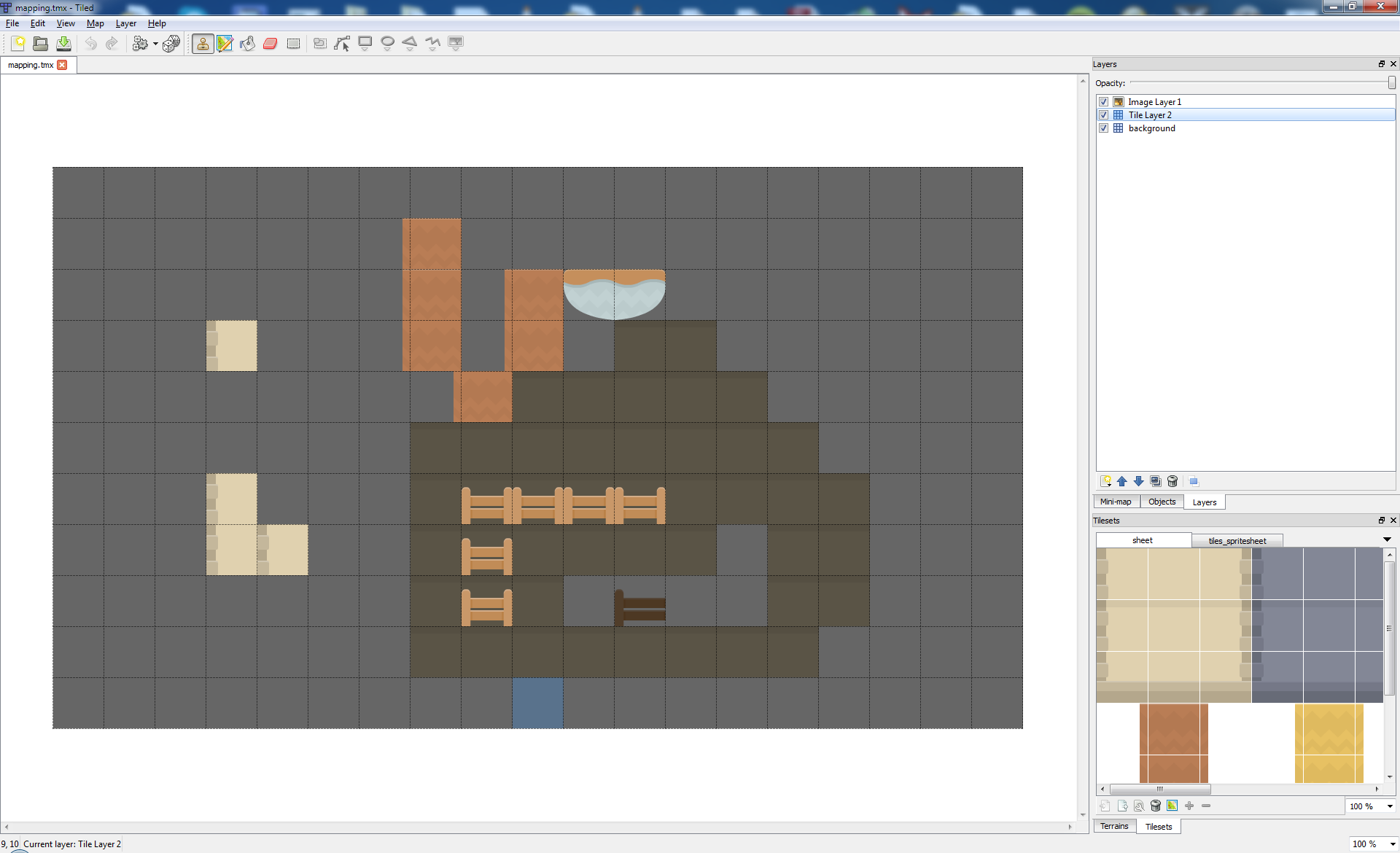The image size is (1400, 853).
Task: Switch to the mapping.tmx document tab
Action: click(x=31, y=65)
